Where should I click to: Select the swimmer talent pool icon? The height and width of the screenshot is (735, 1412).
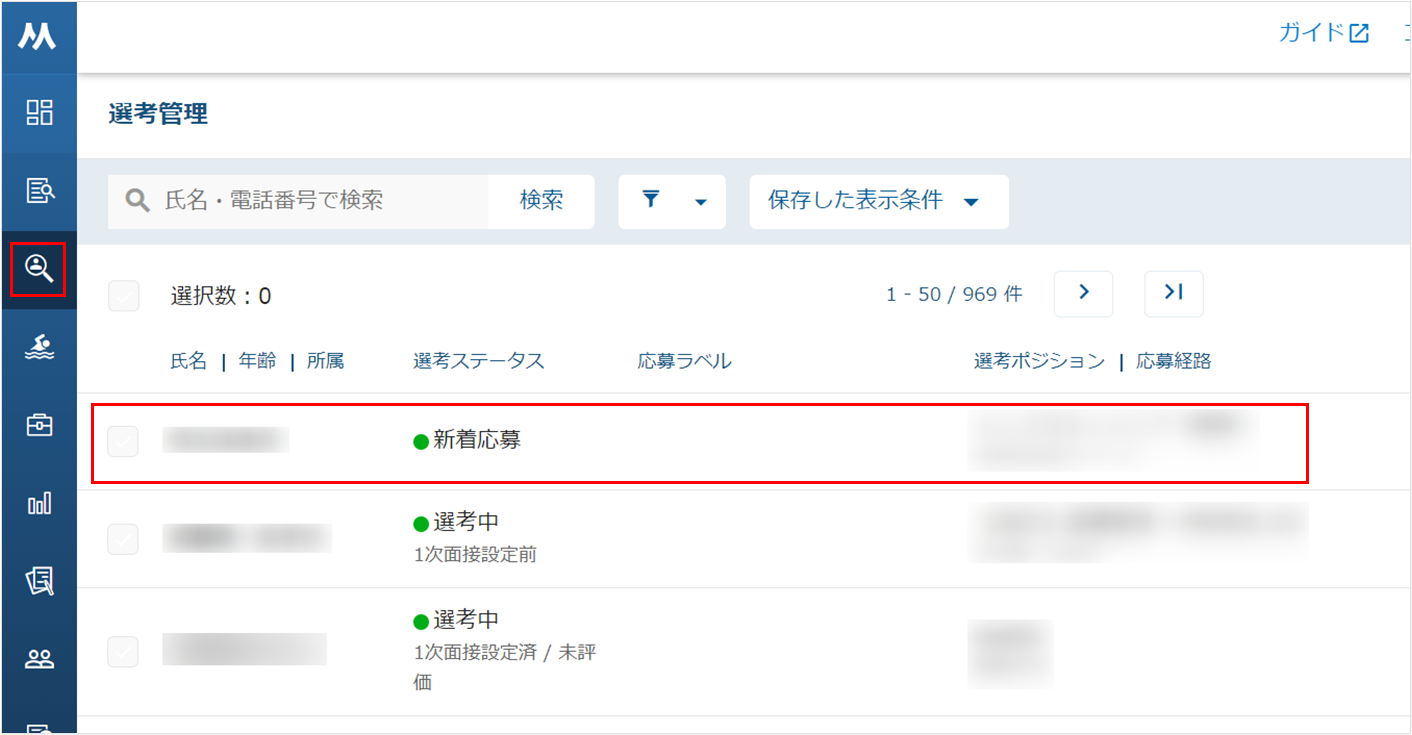(39, 347)
